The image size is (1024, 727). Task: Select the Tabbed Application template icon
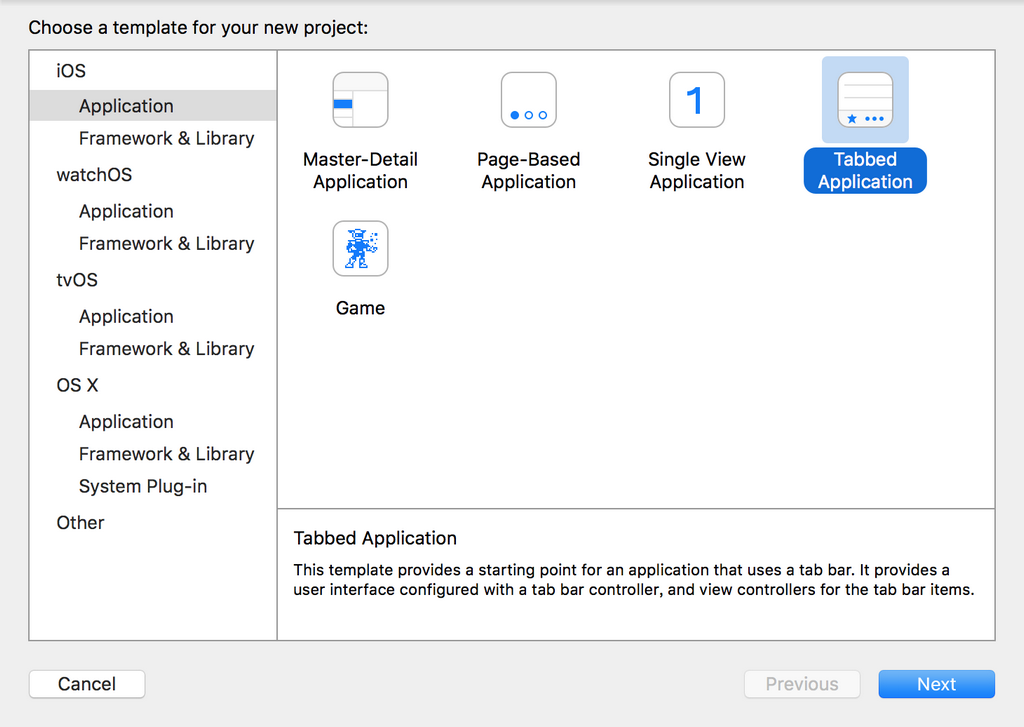(865, 100)
